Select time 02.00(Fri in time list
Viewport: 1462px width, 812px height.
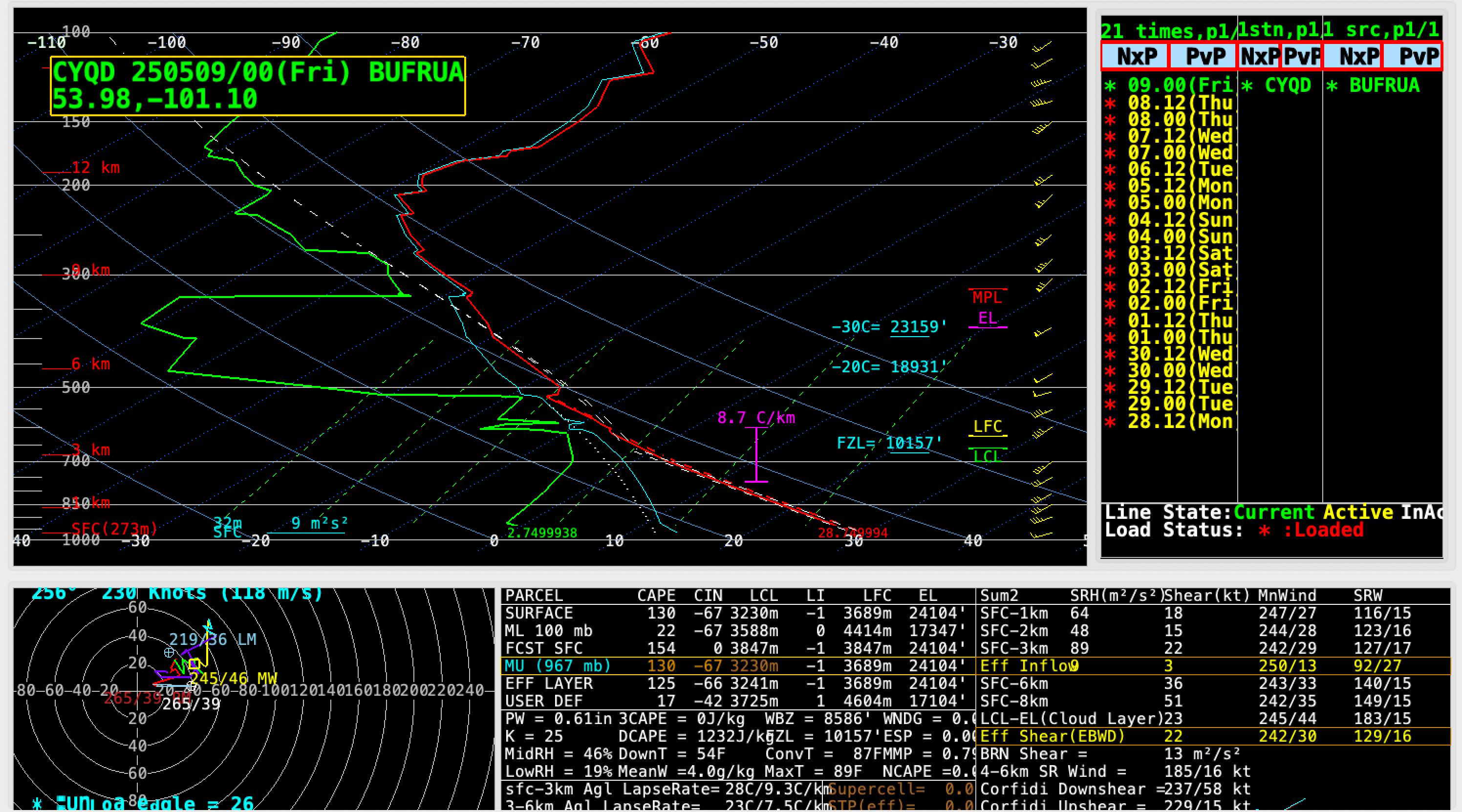[x=1170, y=303]
